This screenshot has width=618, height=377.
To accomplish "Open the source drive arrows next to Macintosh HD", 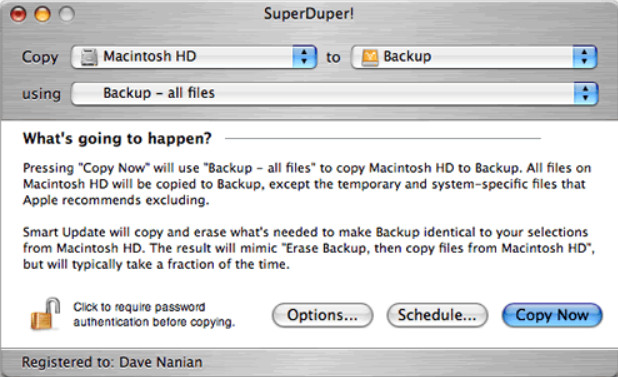I will [304, 57].
